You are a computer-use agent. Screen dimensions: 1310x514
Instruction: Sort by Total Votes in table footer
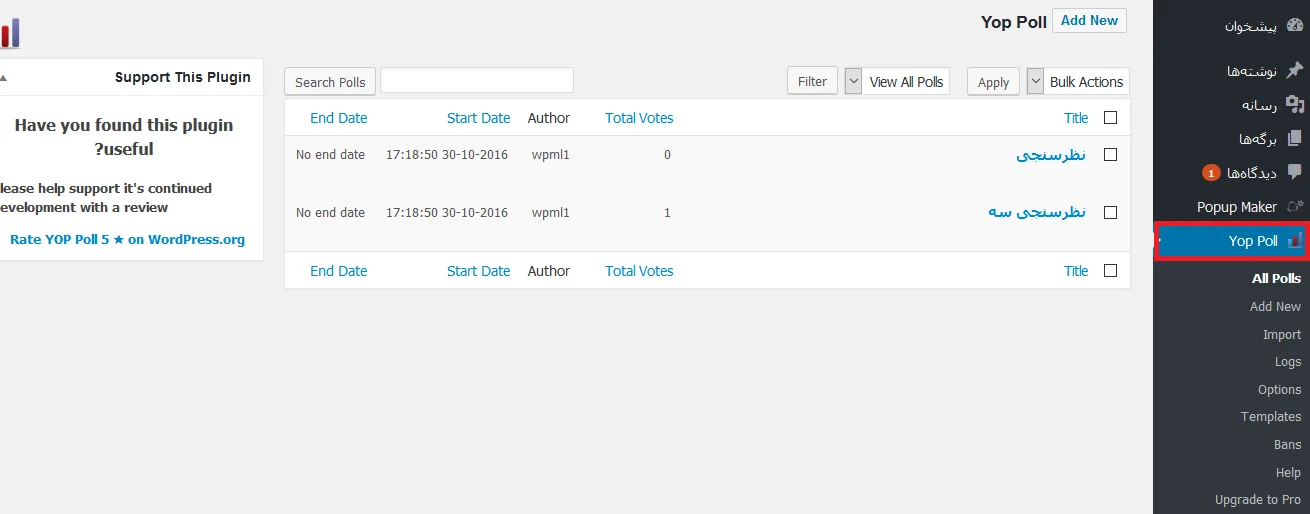pyautogui.click(x=639, y=271)
